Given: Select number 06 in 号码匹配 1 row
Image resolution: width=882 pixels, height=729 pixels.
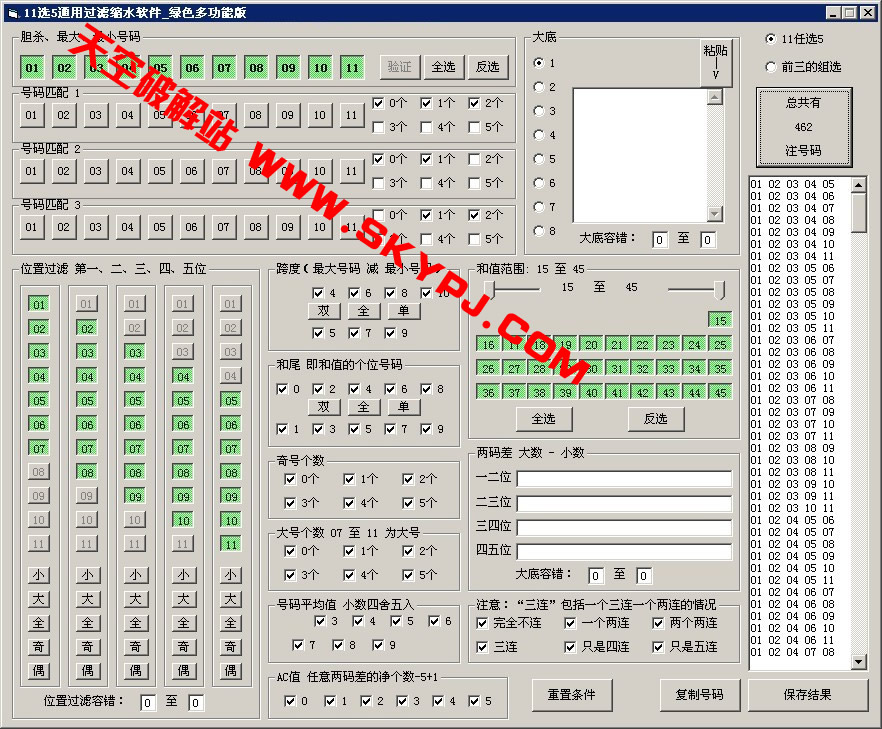Looking at the screenshot, I should pos(192,115).
